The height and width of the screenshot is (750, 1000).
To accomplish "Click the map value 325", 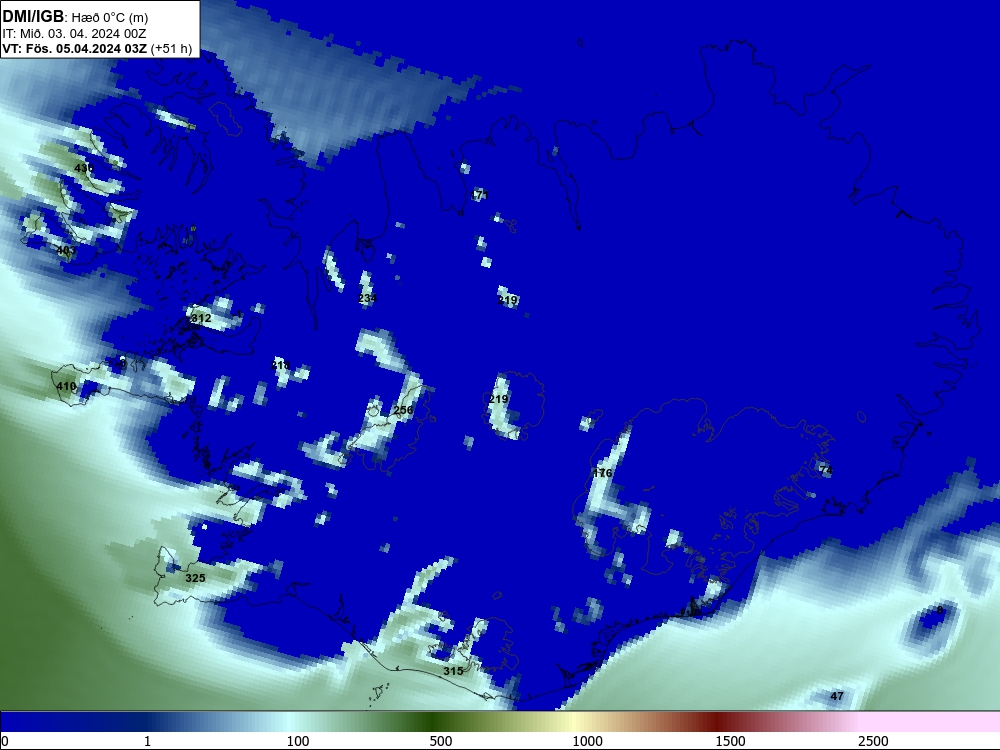I will tap(195, 578).
